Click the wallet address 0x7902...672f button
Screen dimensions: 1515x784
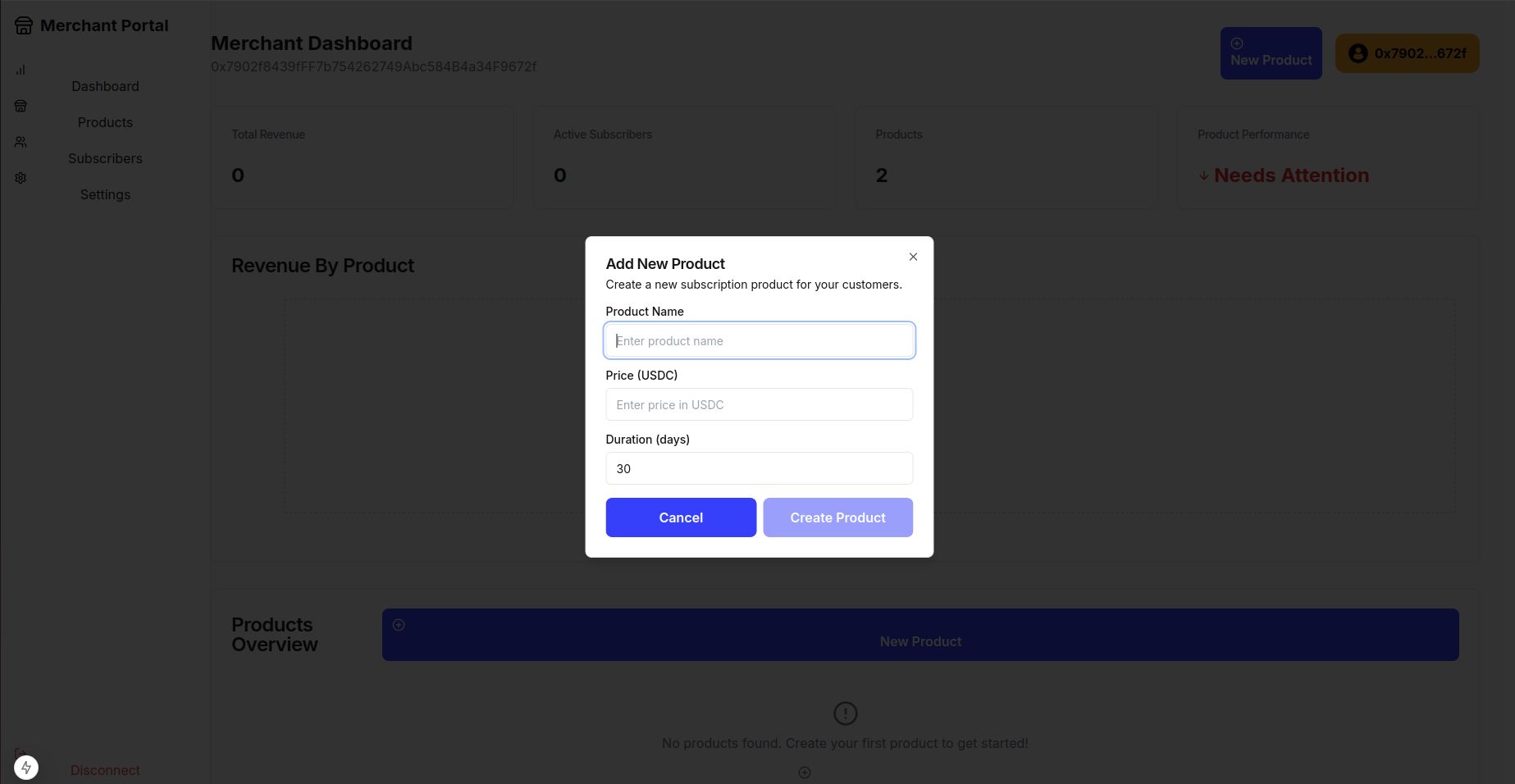[x=1407, y=53]
